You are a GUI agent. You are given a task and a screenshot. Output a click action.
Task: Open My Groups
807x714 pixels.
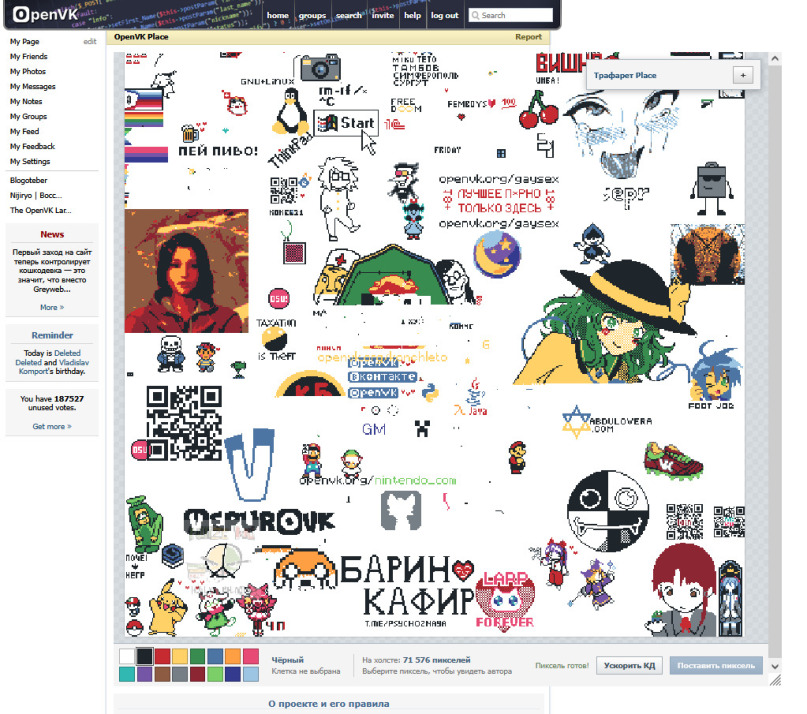tap(28, 116)
